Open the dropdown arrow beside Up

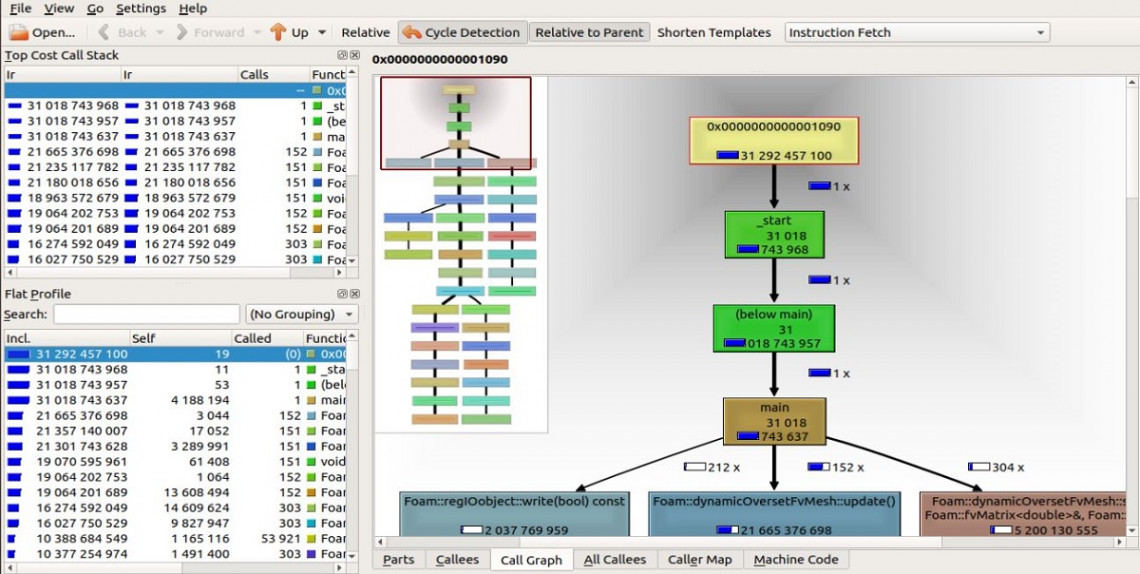[322, 33]
